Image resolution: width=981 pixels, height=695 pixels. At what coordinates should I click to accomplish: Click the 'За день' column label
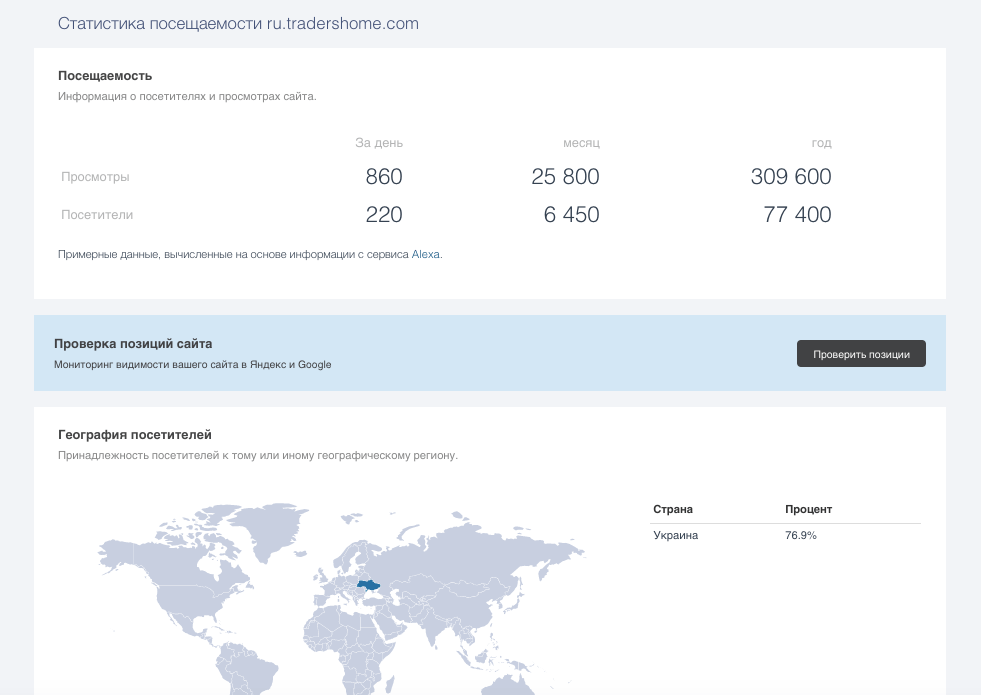[x=379, y=143]
